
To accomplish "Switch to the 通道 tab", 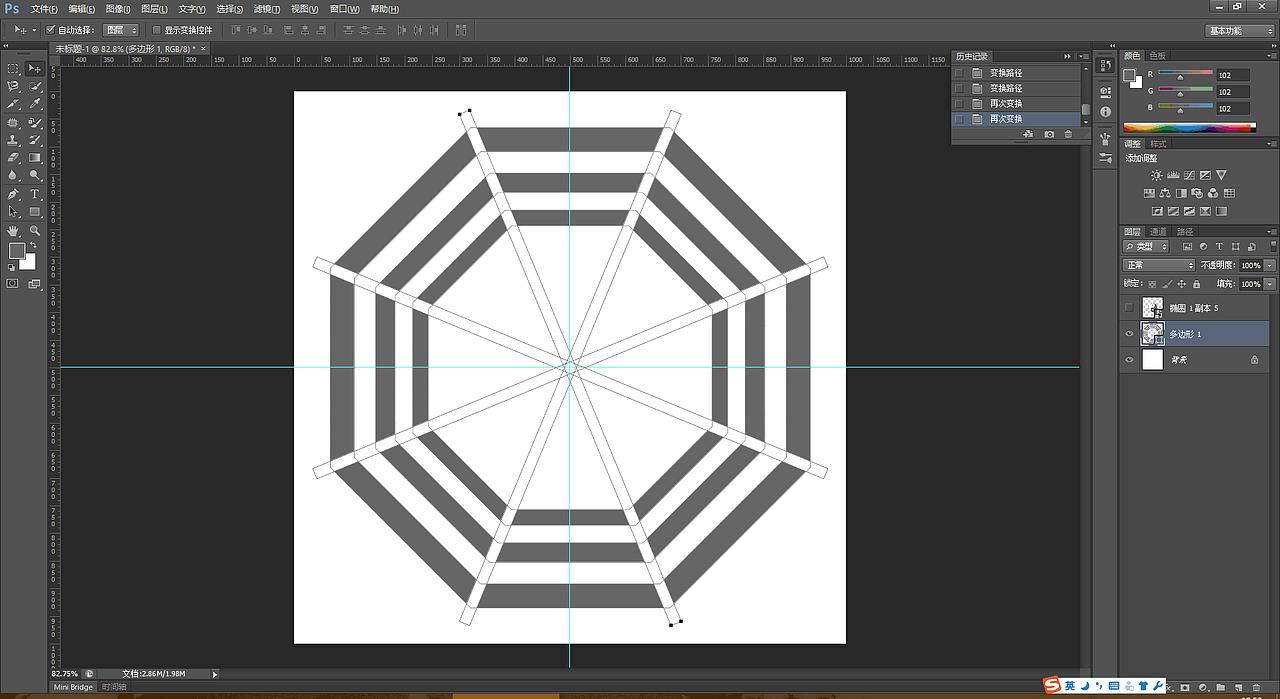I will point(1157,231).
